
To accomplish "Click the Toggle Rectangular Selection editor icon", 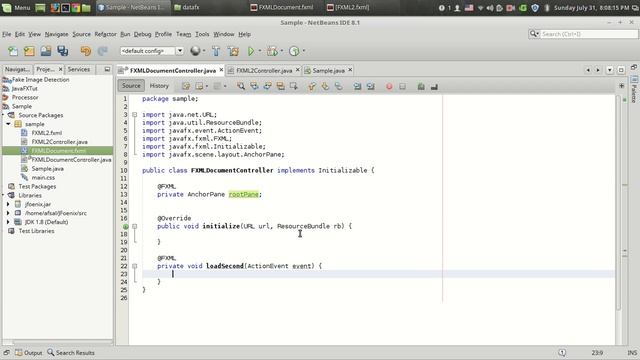I will (293, 86).
